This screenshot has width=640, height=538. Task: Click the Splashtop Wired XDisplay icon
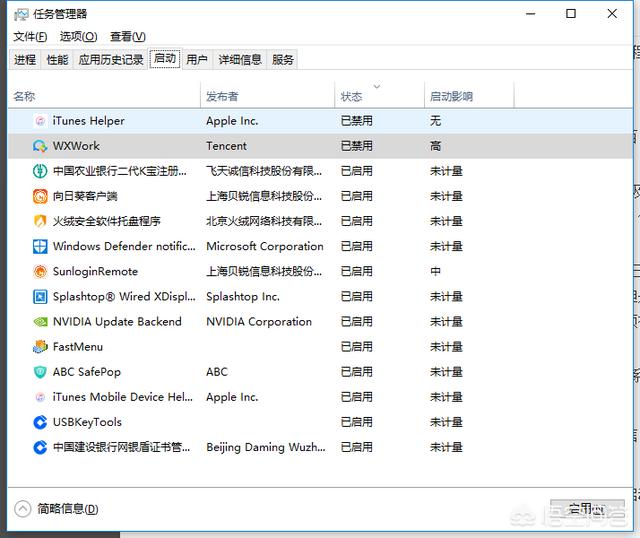click(40, 297)
